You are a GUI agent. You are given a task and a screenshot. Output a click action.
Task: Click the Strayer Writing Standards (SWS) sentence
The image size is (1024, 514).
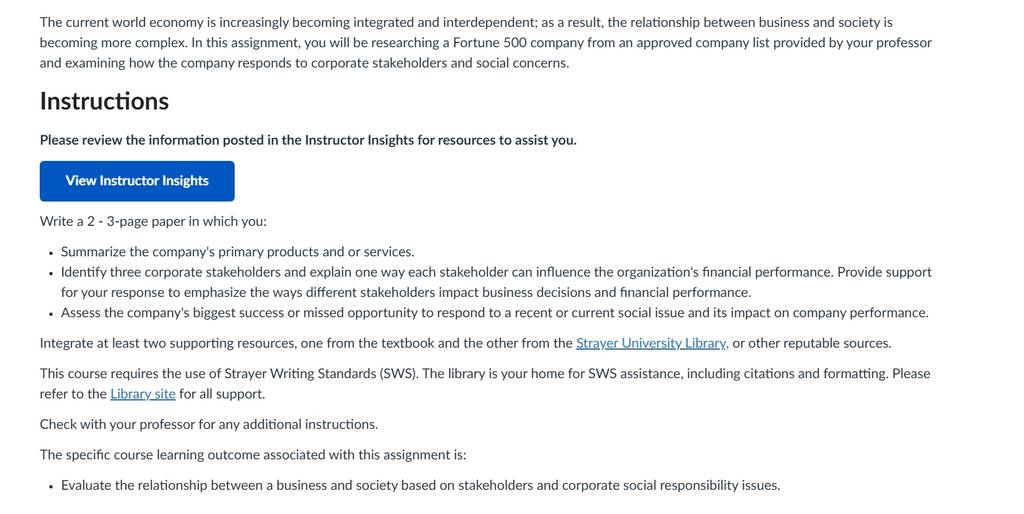[485, 384]
